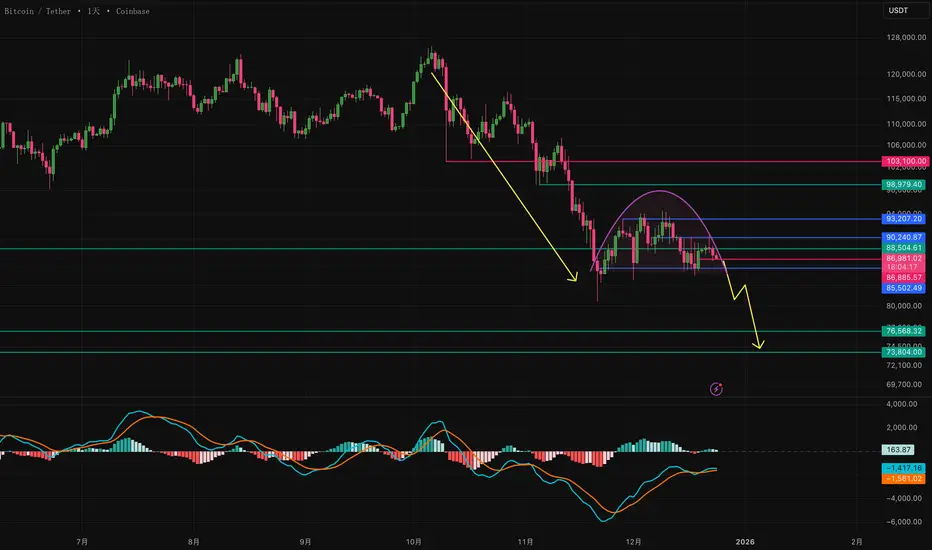Click the 93,207.20 blue price label

(903, 219)
